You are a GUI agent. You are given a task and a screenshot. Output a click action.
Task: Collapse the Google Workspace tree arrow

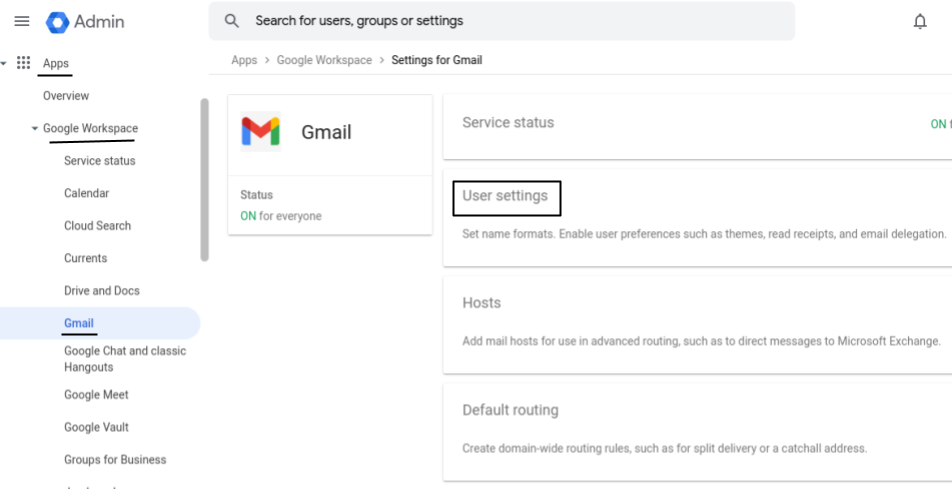pyautogui.click(x=35, y=128)
